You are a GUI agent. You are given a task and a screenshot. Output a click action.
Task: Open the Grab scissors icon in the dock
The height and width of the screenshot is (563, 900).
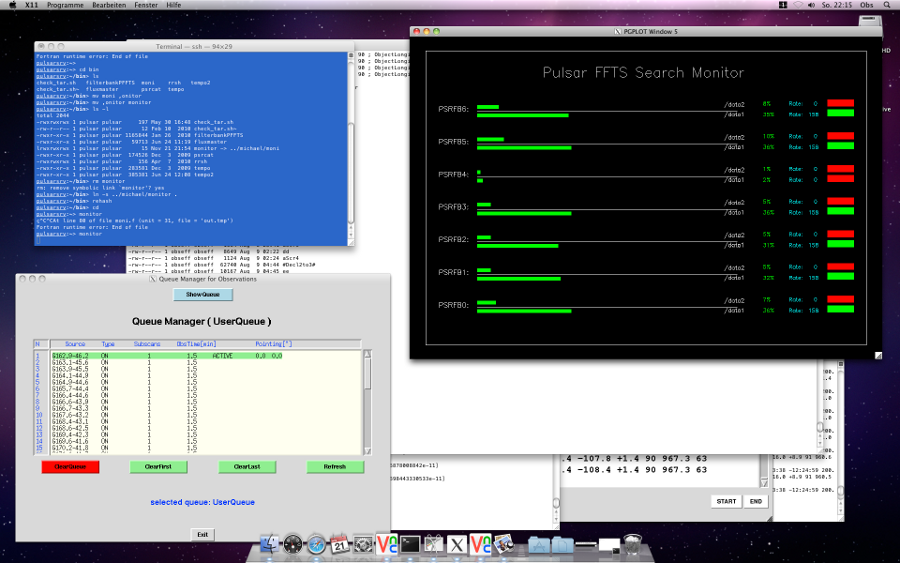point(433,544)
